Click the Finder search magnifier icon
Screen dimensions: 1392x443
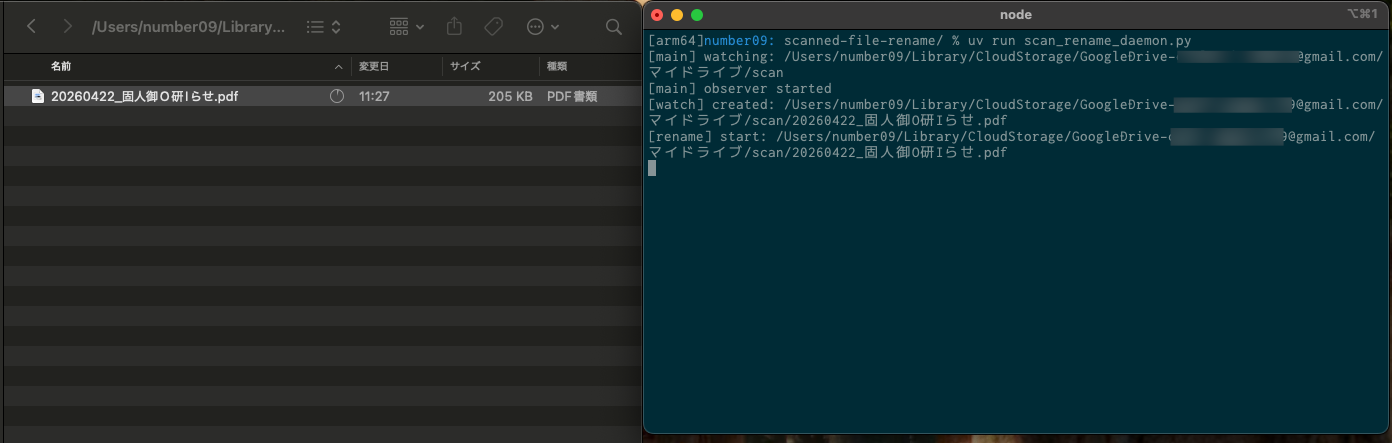(614, 27)
